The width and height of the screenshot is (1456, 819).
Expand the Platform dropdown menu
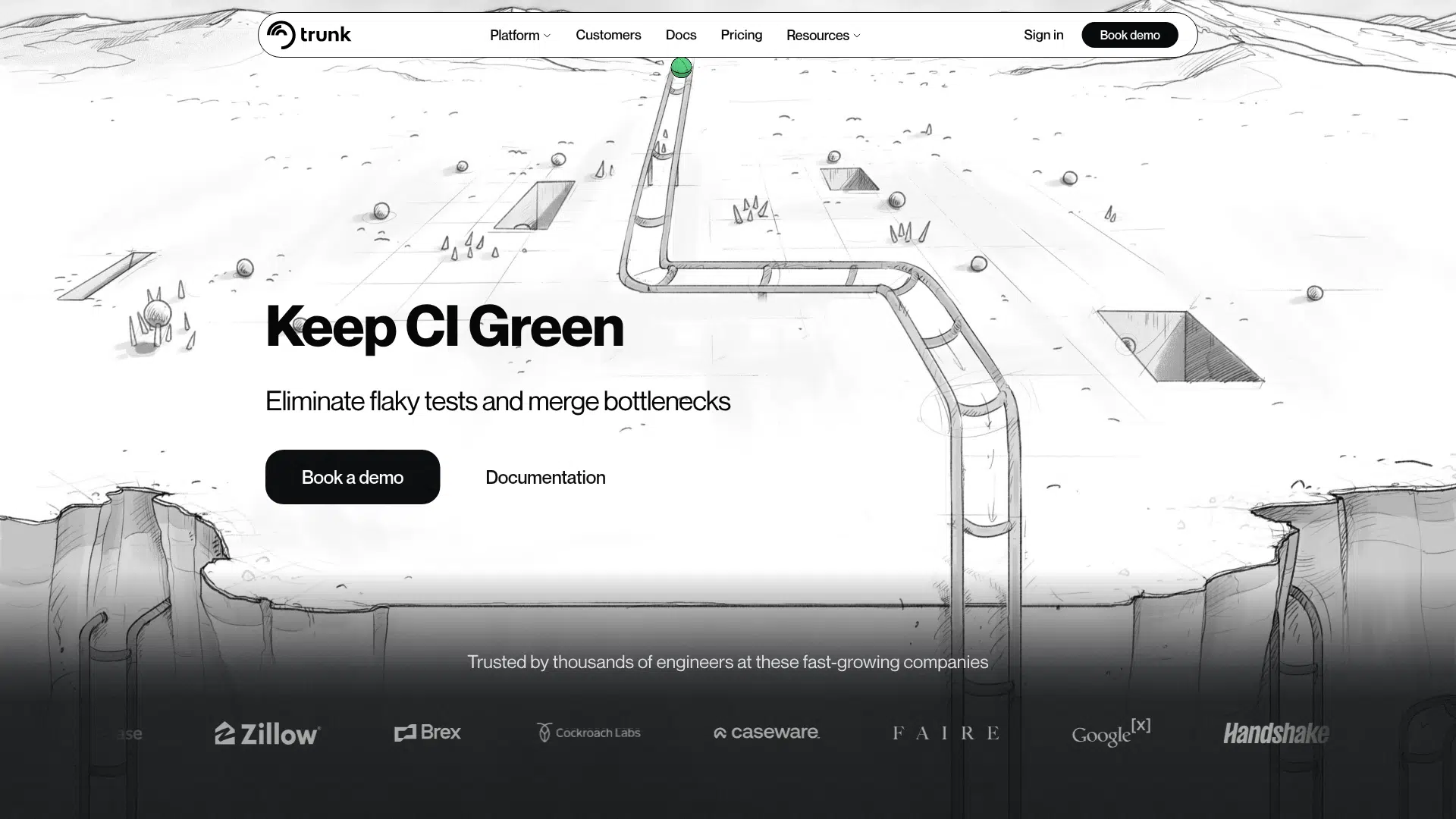[515, 36]
